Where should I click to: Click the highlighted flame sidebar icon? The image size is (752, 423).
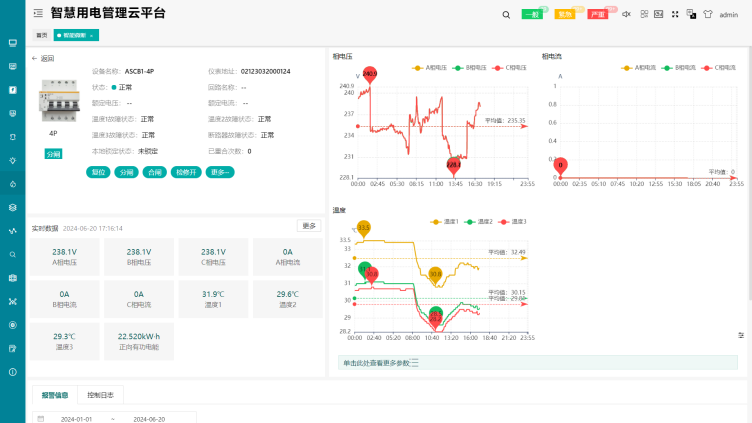pyautogui.click(x=13, y=184)
